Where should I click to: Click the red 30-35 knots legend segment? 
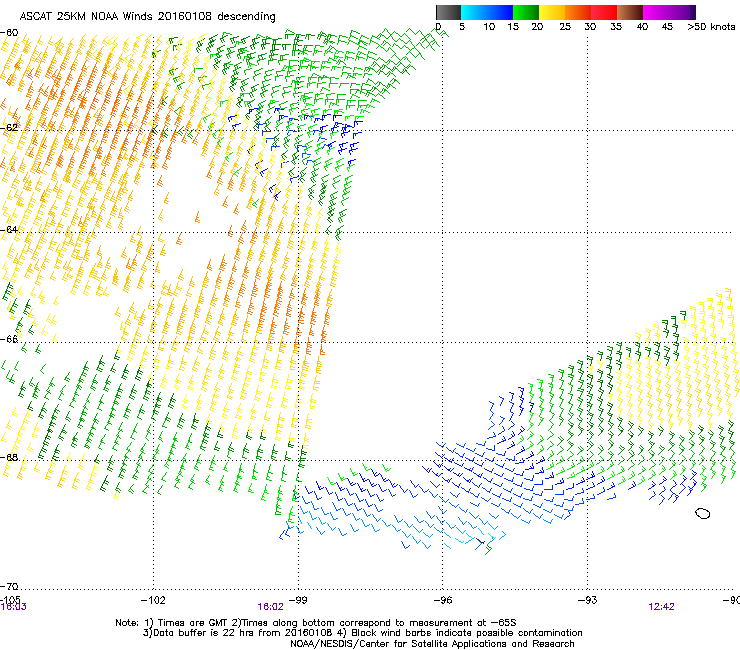point(604,12)
